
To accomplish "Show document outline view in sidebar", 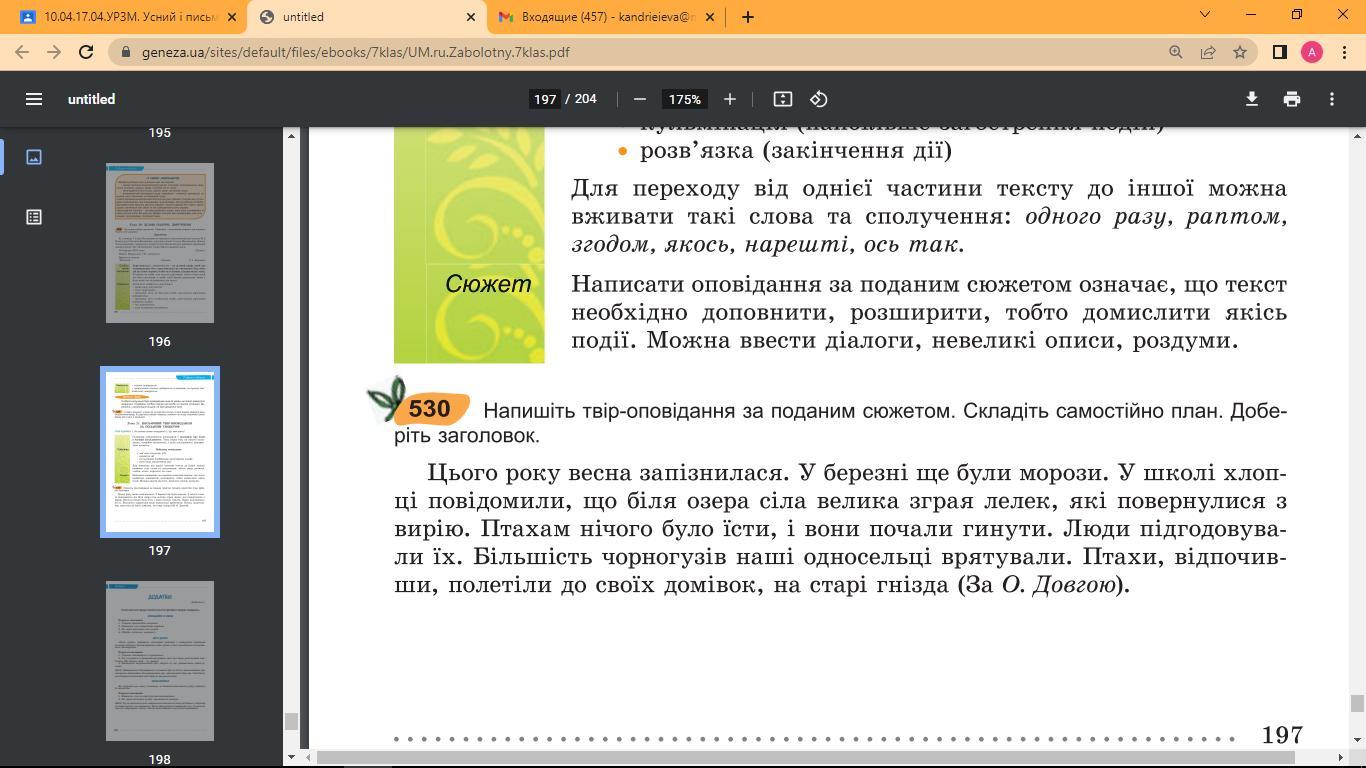I will point(34,217).
